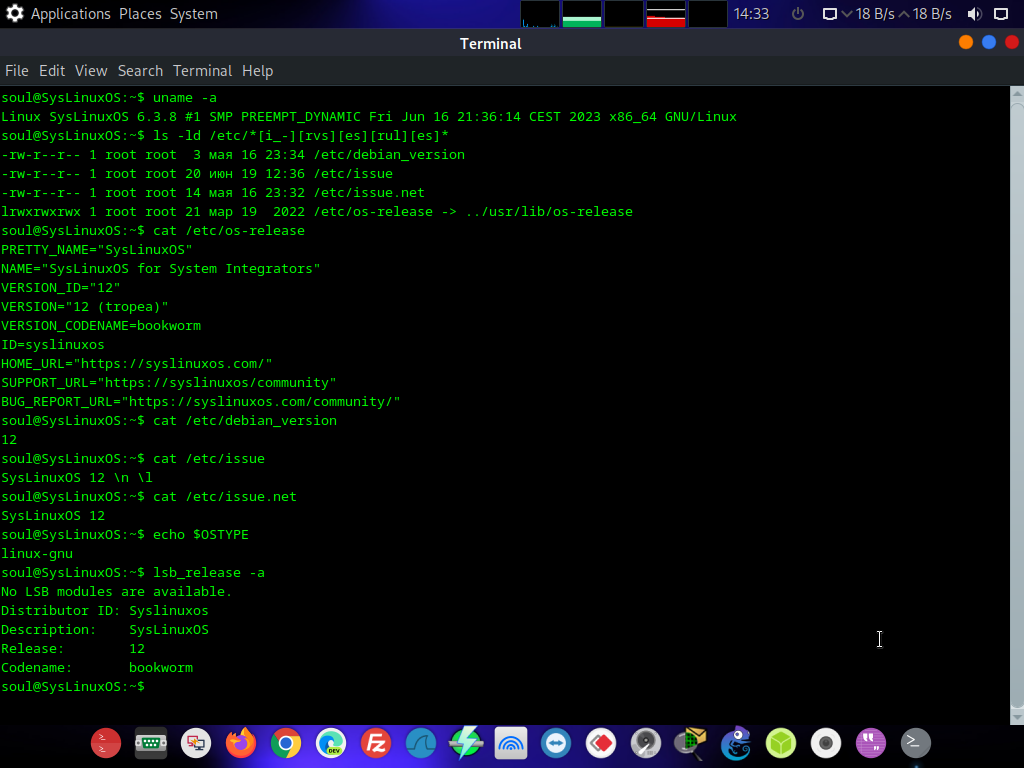Click the 'uname -a' command line

(x=109, y=97)
